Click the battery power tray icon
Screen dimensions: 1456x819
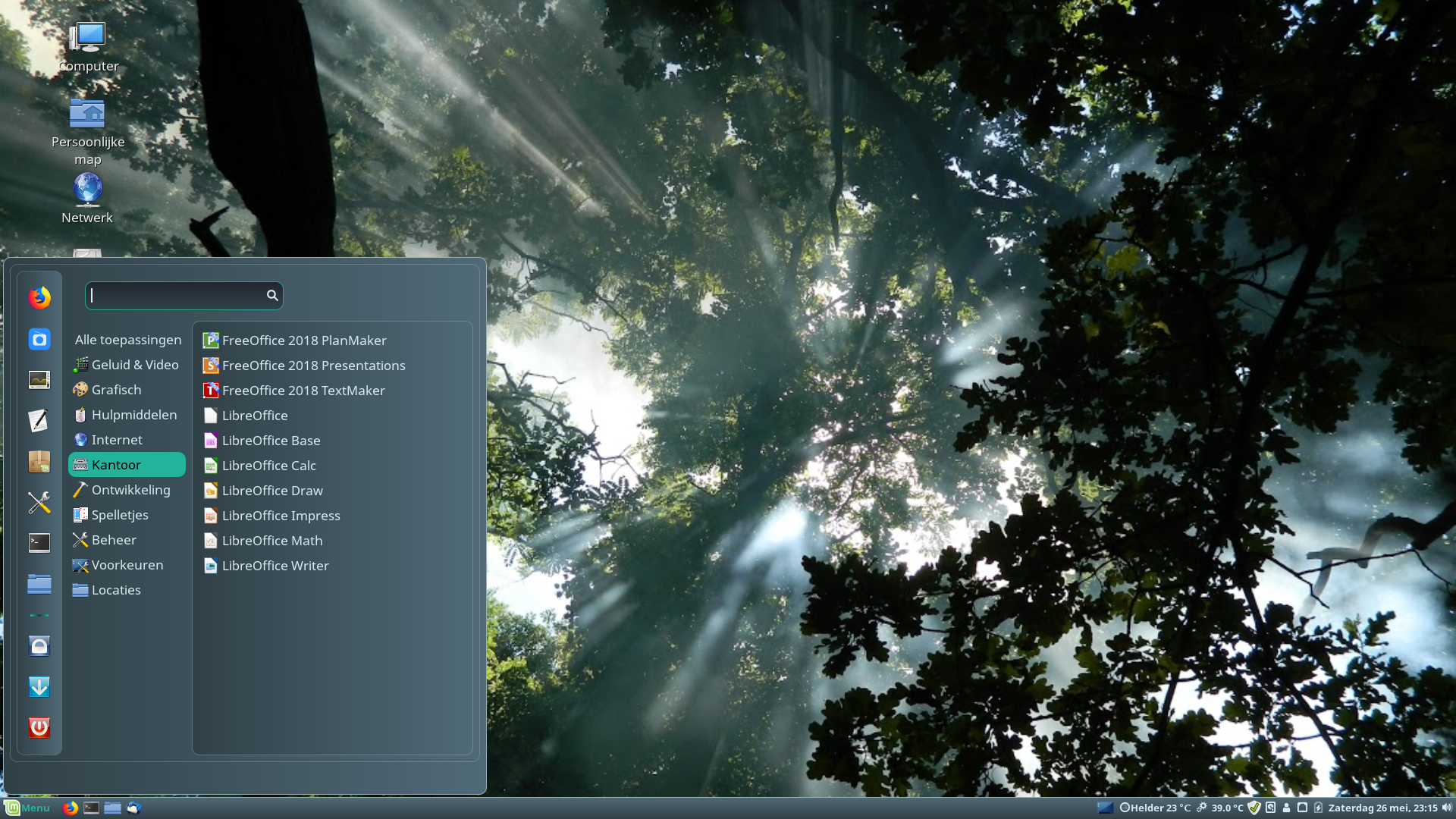[x=1318, y=808]
